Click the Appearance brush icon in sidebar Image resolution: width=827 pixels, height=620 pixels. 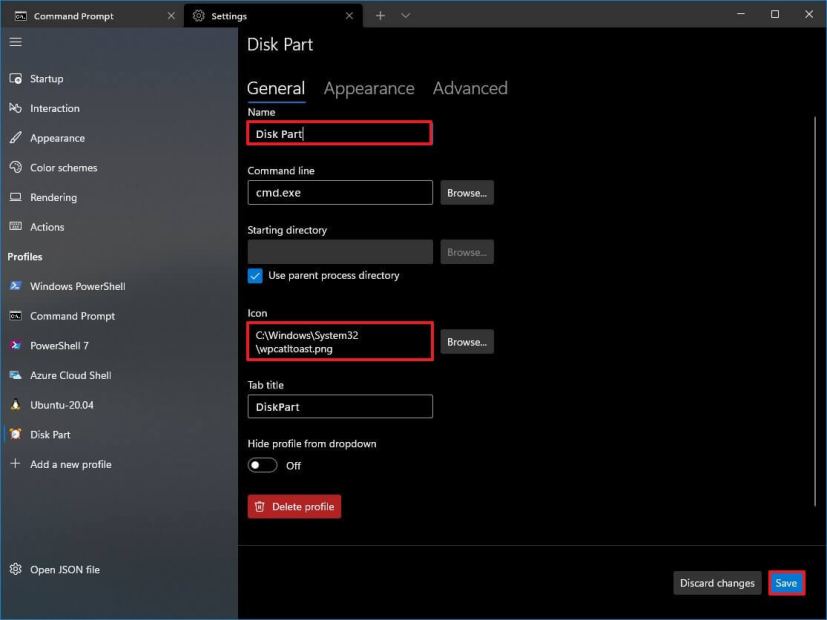tap(15, 138)
